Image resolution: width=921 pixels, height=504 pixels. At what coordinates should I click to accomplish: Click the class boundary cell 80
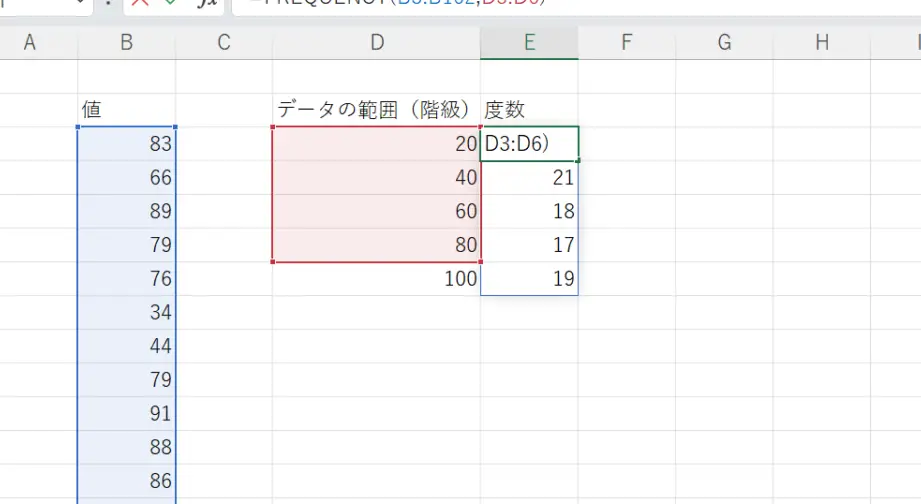click(377, 245)
